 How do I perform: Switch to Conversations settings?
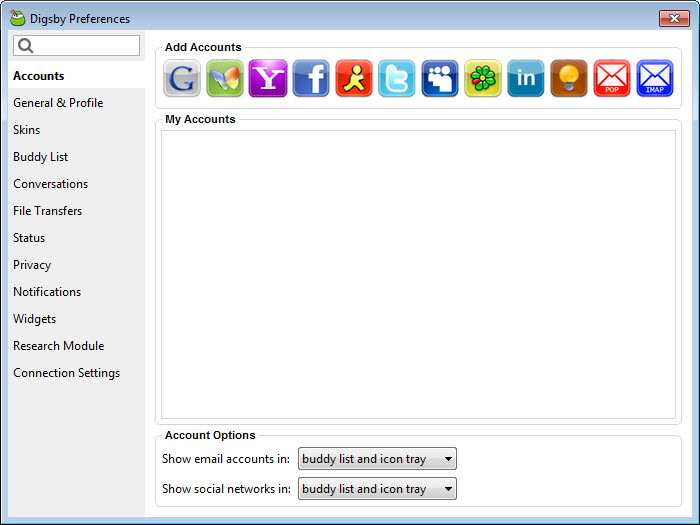tap(76, 184)
